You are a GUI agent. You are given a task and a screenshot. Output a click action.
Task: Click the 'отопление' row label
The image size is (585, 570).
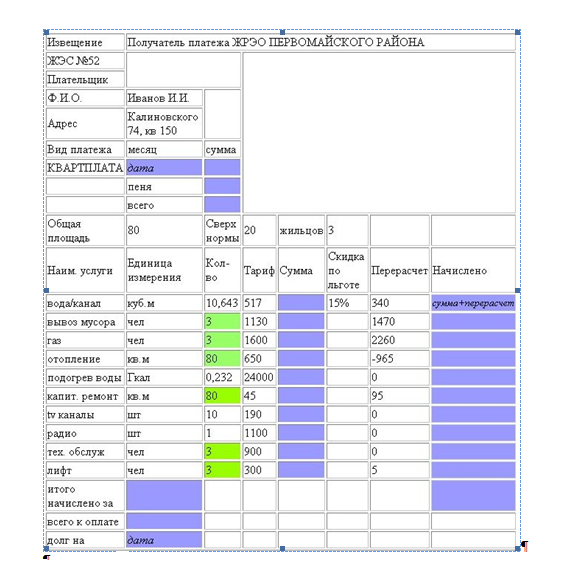pos(85,359)
